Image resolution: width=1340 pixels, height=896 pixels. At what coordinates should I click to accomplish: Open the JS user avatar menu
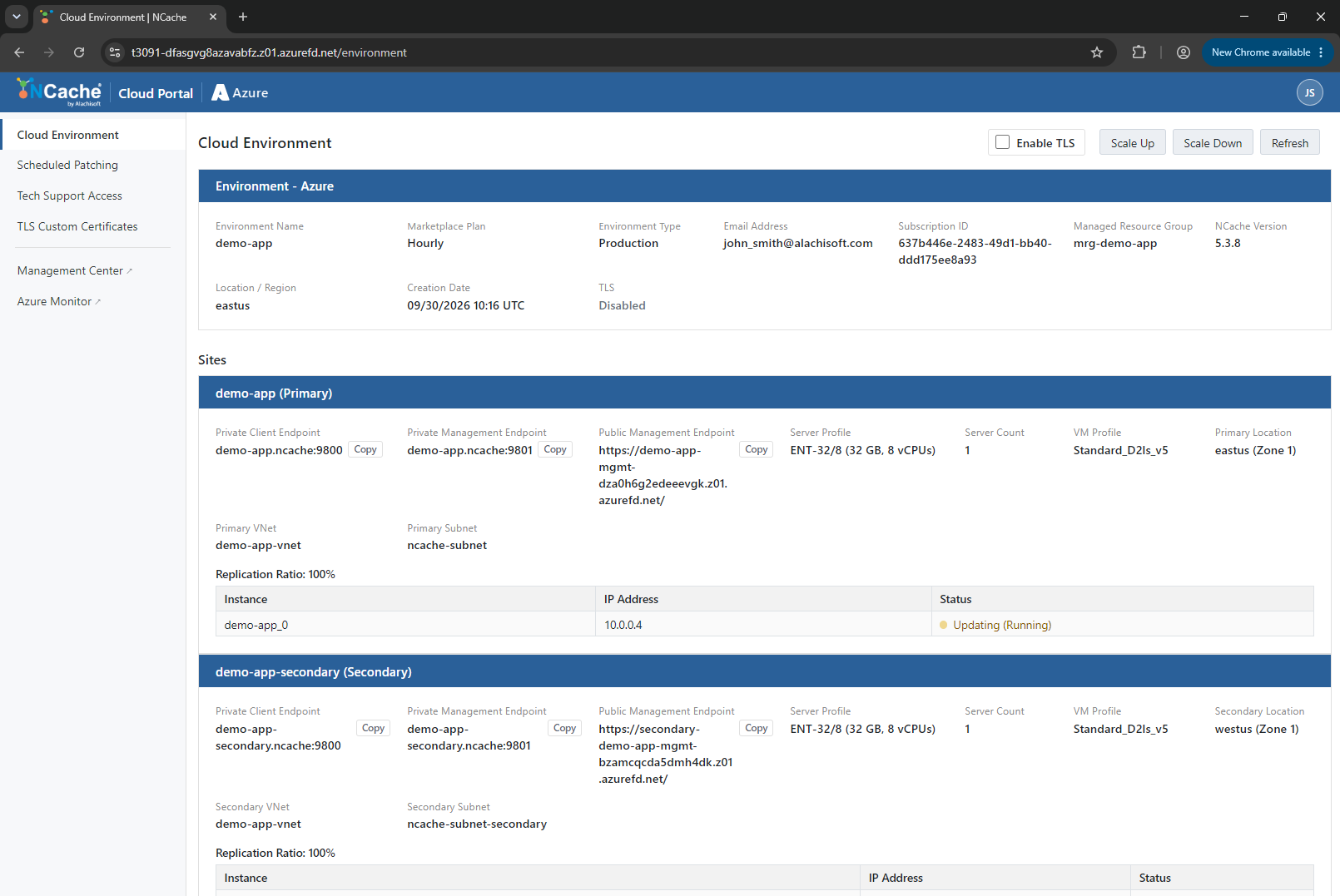click(1309, 92)
